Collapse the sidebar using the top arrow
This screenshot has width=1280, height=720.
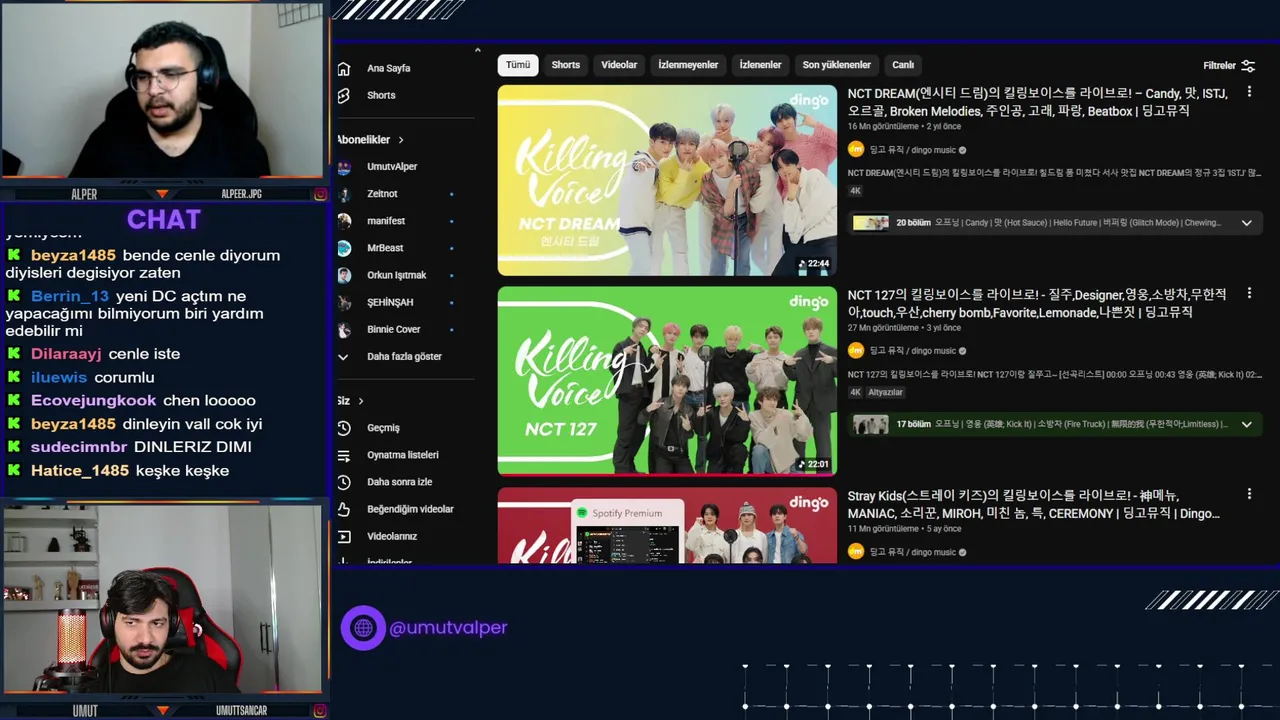coord(477,50)
